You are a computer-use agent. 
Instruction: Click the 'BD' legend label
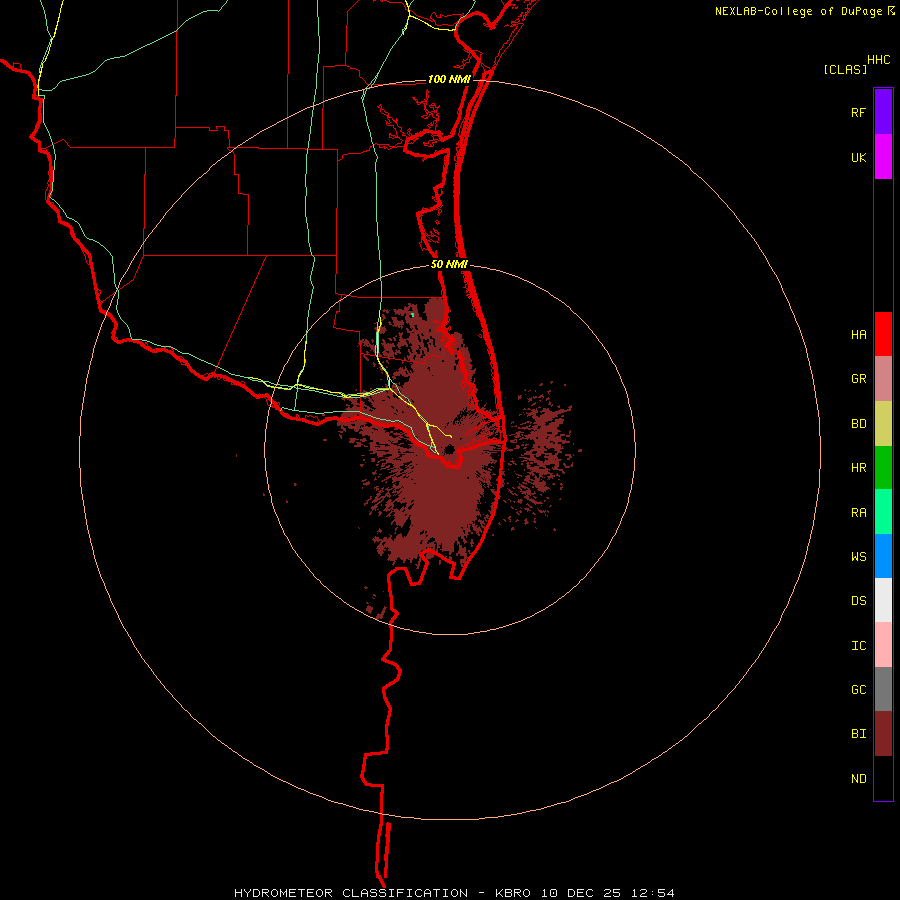(858, 424)
